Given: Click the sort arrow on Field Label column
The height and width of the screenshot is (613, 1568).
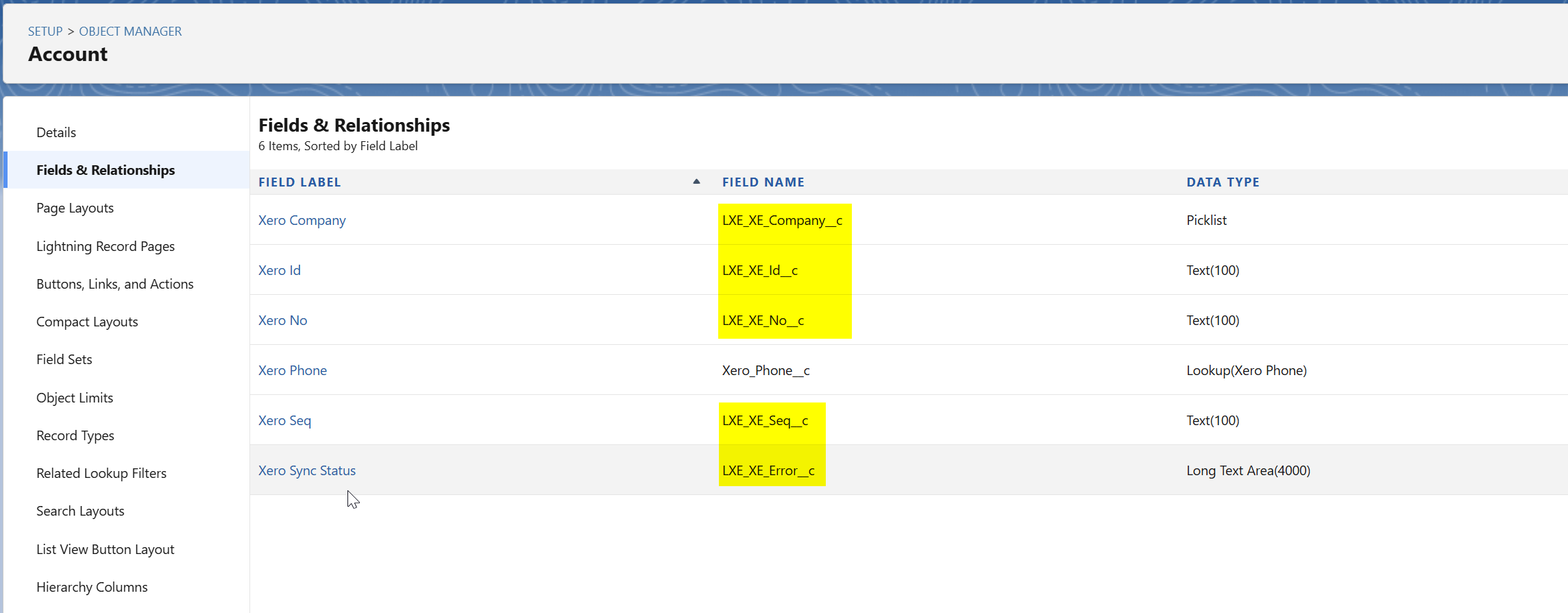Looking at the screenshot, I should point(696,182).
